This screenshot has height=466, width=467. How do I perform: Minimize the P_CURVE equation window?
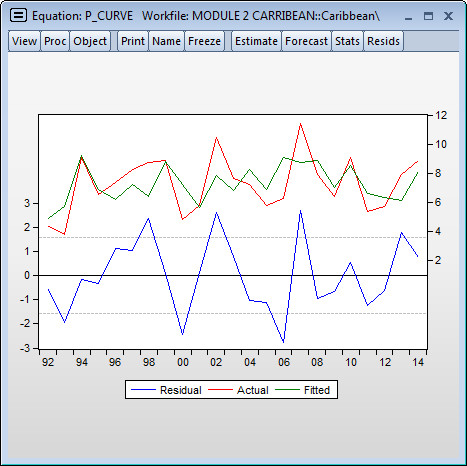[x=408, y=16]
